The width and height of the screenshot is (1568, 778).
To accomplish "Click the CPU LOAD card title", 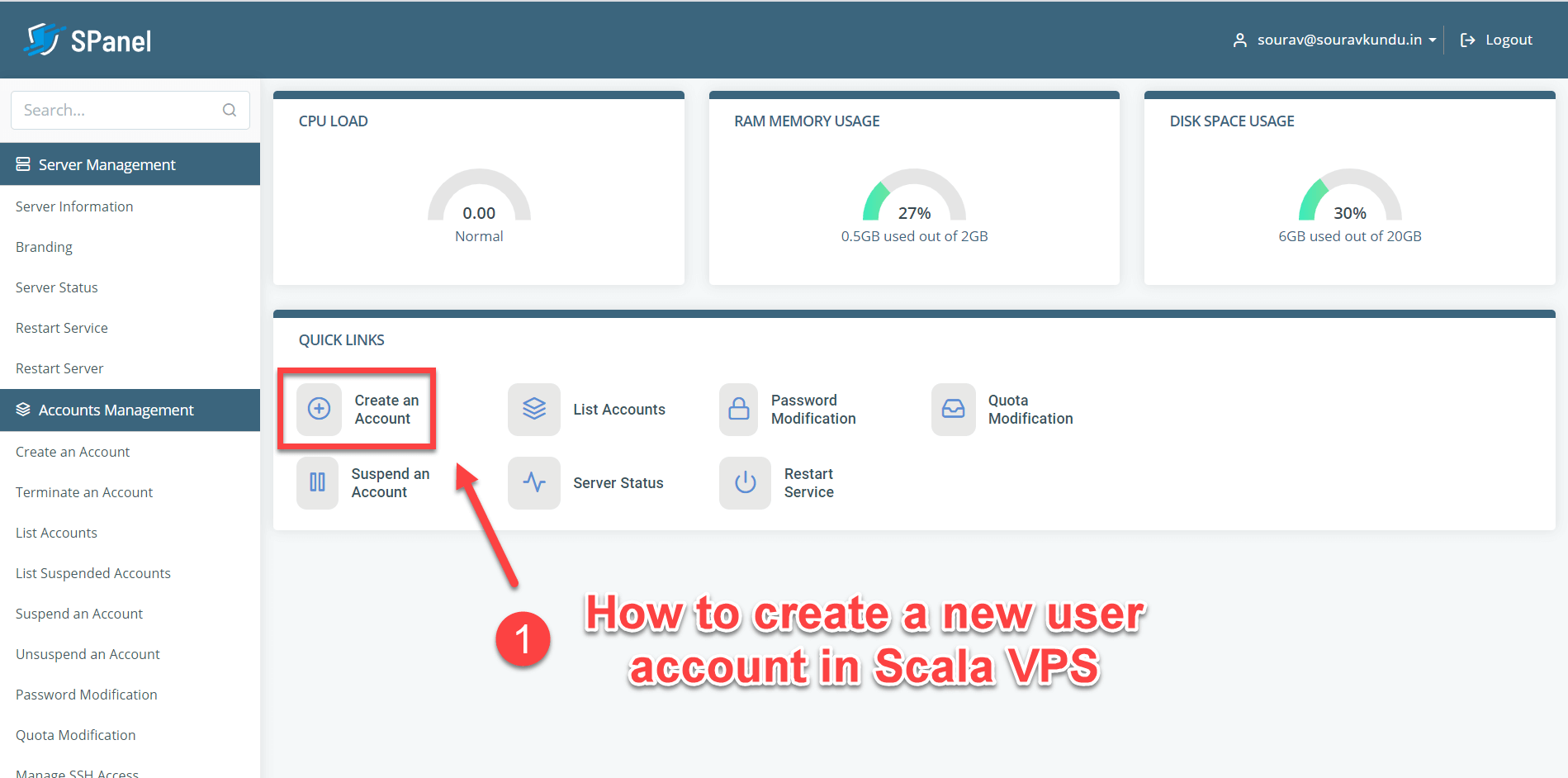I will (334, 121).
